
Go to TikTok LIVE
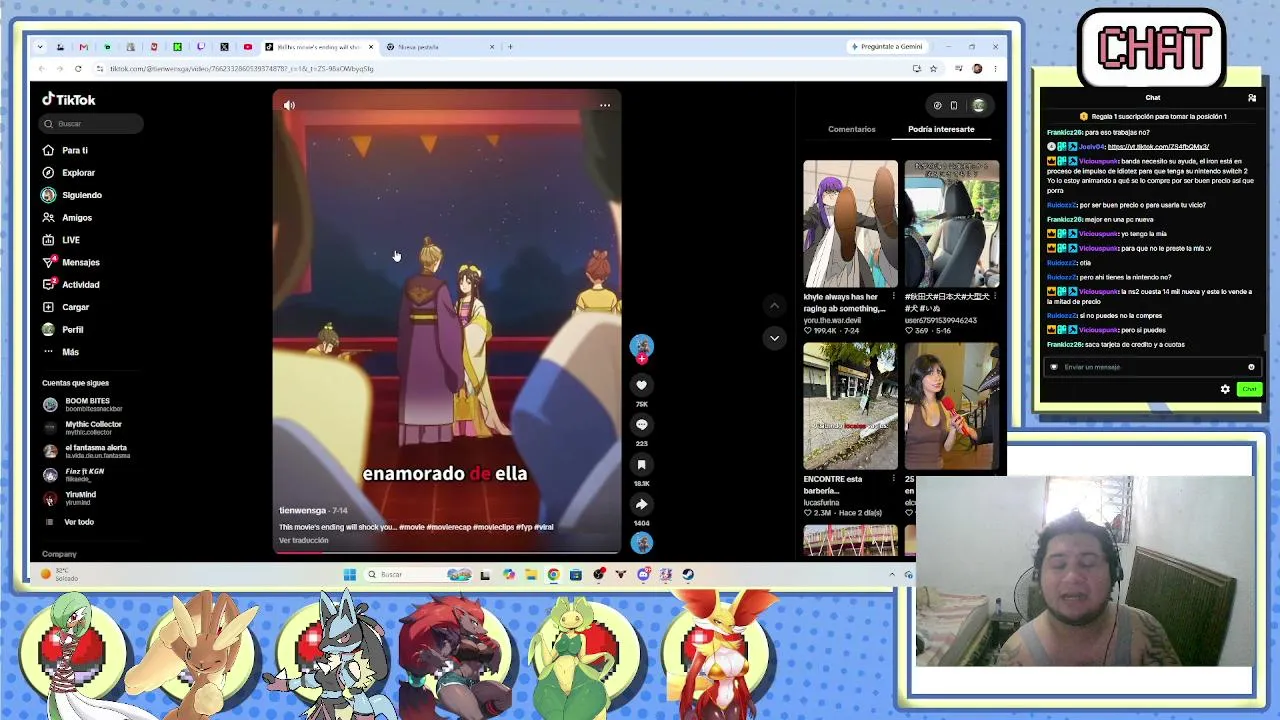(x=61, y=240)
